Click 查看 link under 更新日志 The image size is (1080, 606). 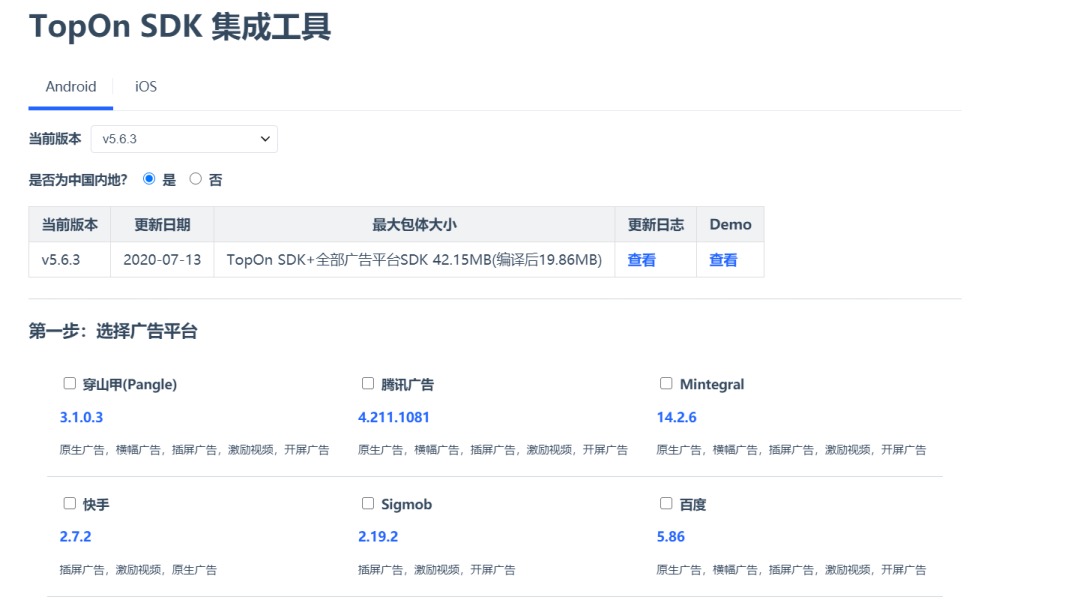point(641,260)
